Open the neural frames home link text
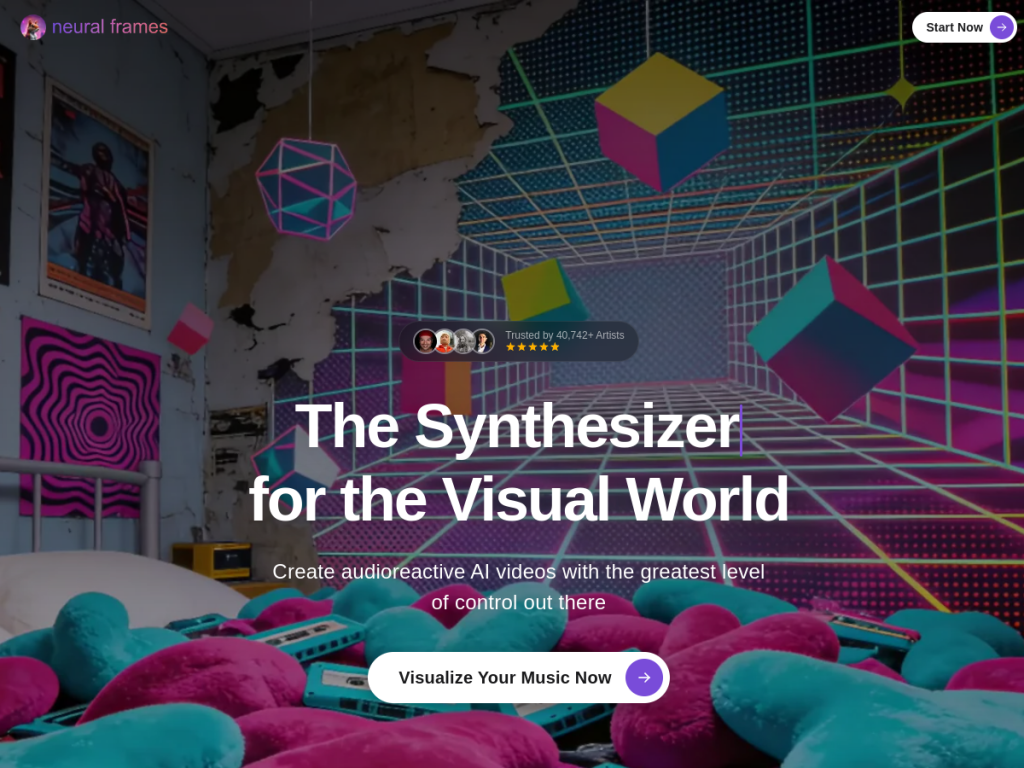This screenshot has width=1024, height=768. 110,27
